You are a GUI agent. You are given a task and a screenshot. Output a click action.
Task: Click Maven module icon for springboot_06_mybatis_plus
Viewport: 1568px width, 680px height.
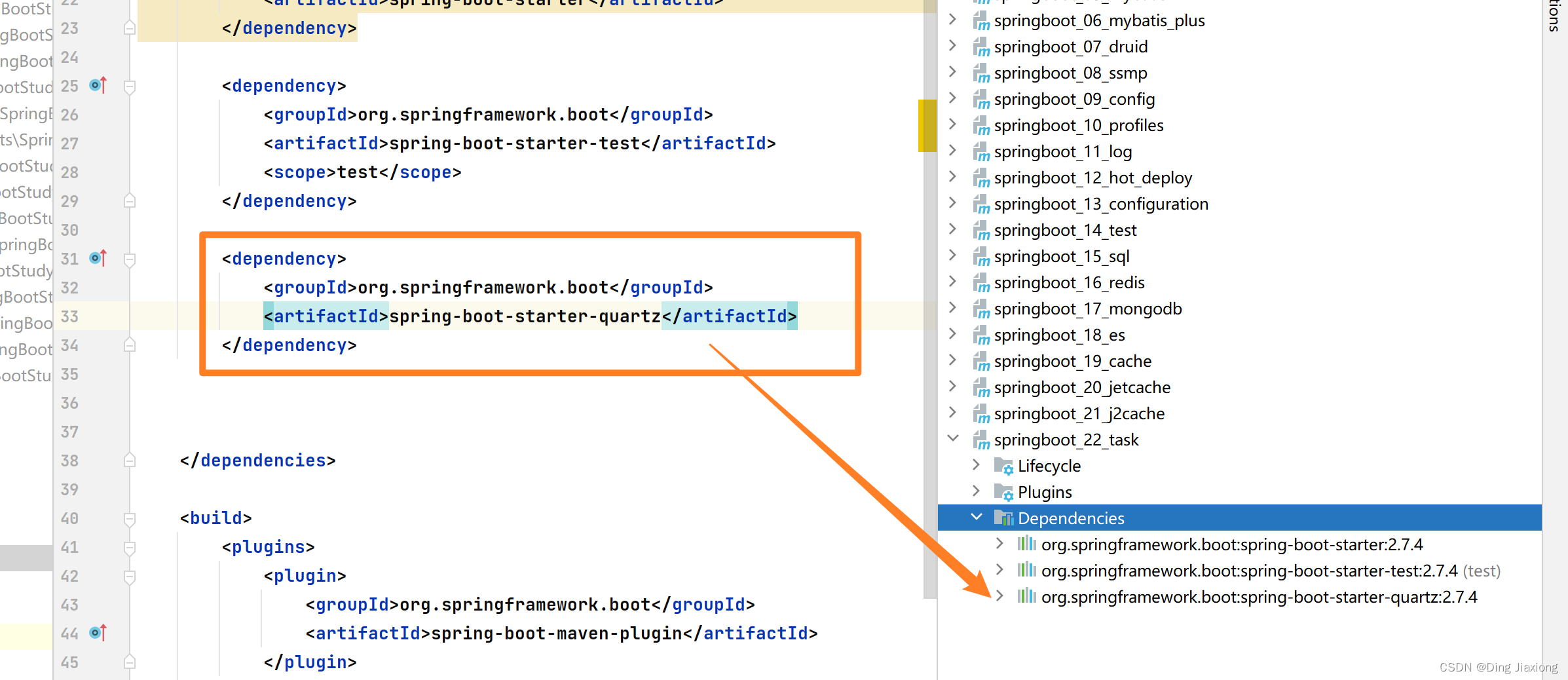coord(981,21)
